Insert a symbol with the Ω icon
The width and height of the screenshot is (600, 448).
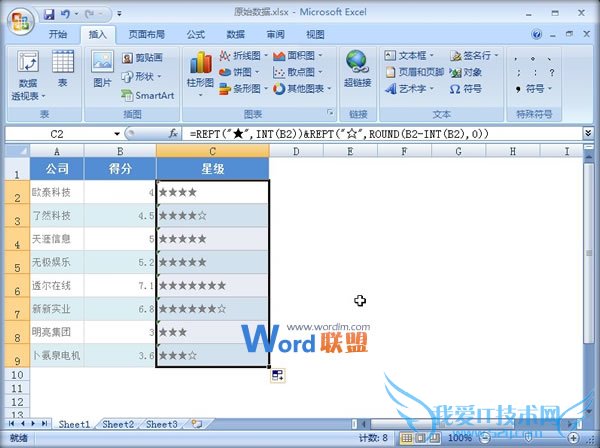(x=465, y=89)
